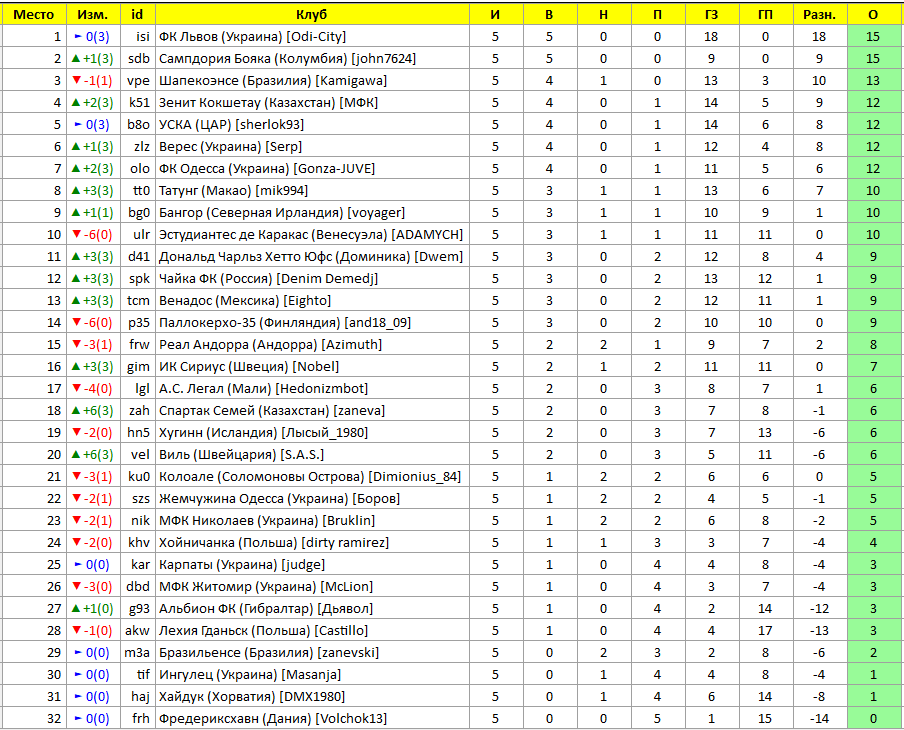Click the Реал Андорра club cell
The image size is (904, 730).
(312, 345)
